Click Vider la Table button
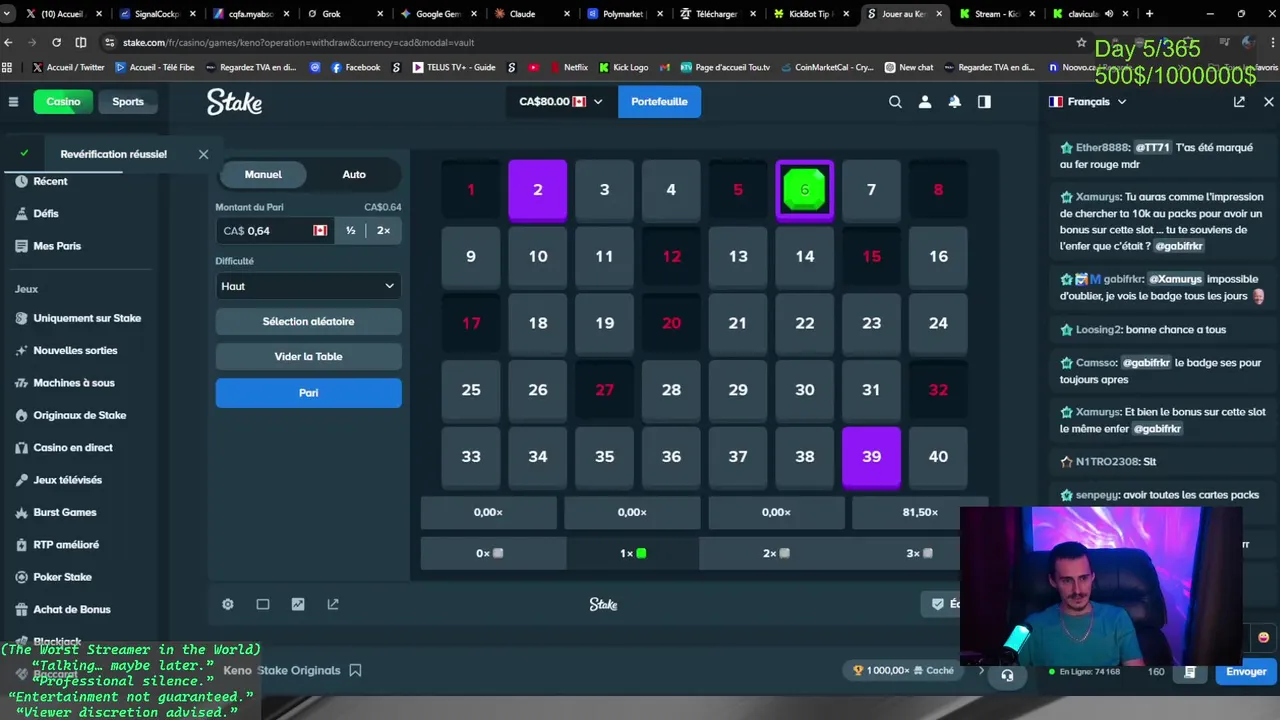The height and width of the screenshot is (720, 1280). [308, 356]
